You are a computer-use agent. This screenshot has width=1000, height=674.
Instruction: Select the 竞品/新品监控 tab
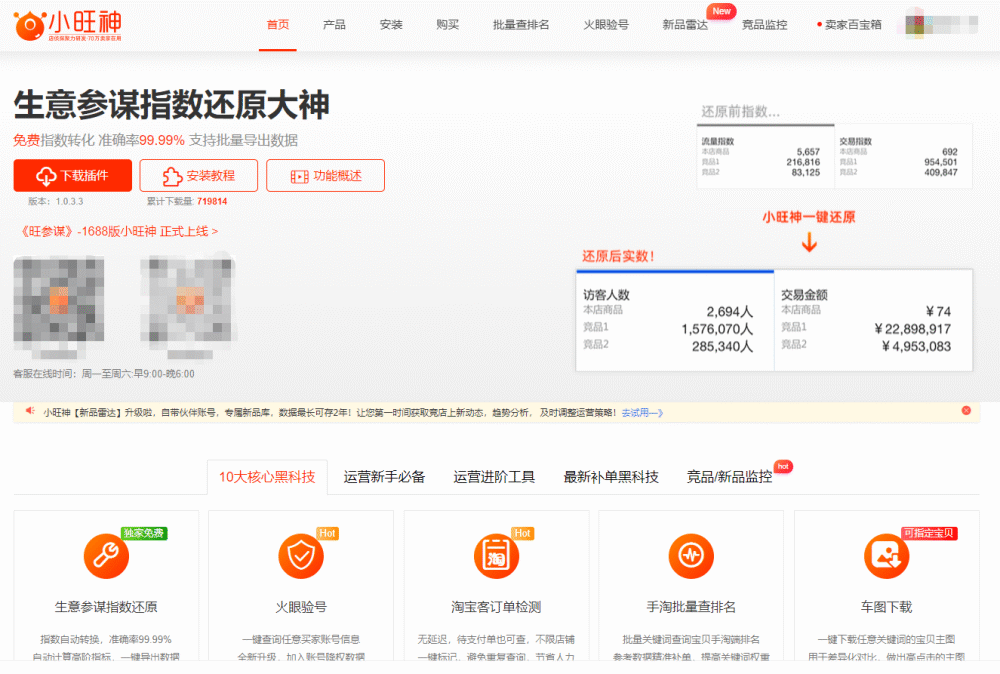[729, 477]
